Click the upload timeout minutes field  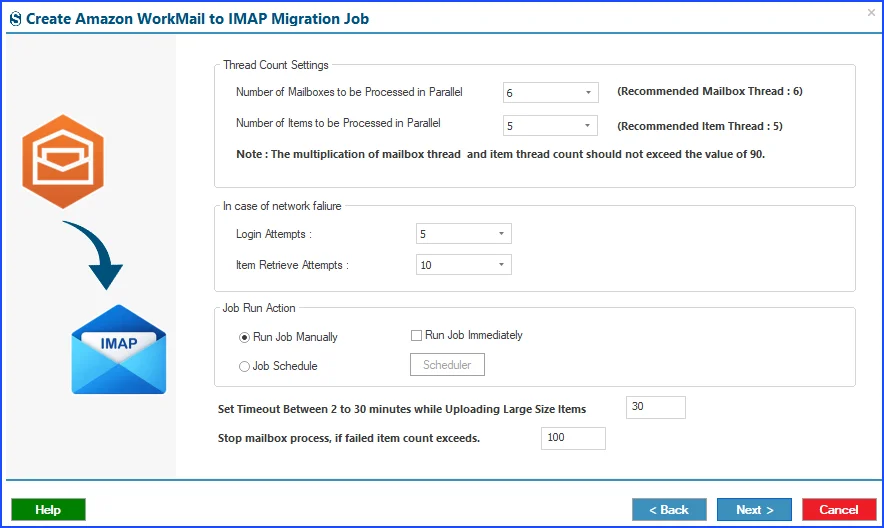[x=656, y=407]
